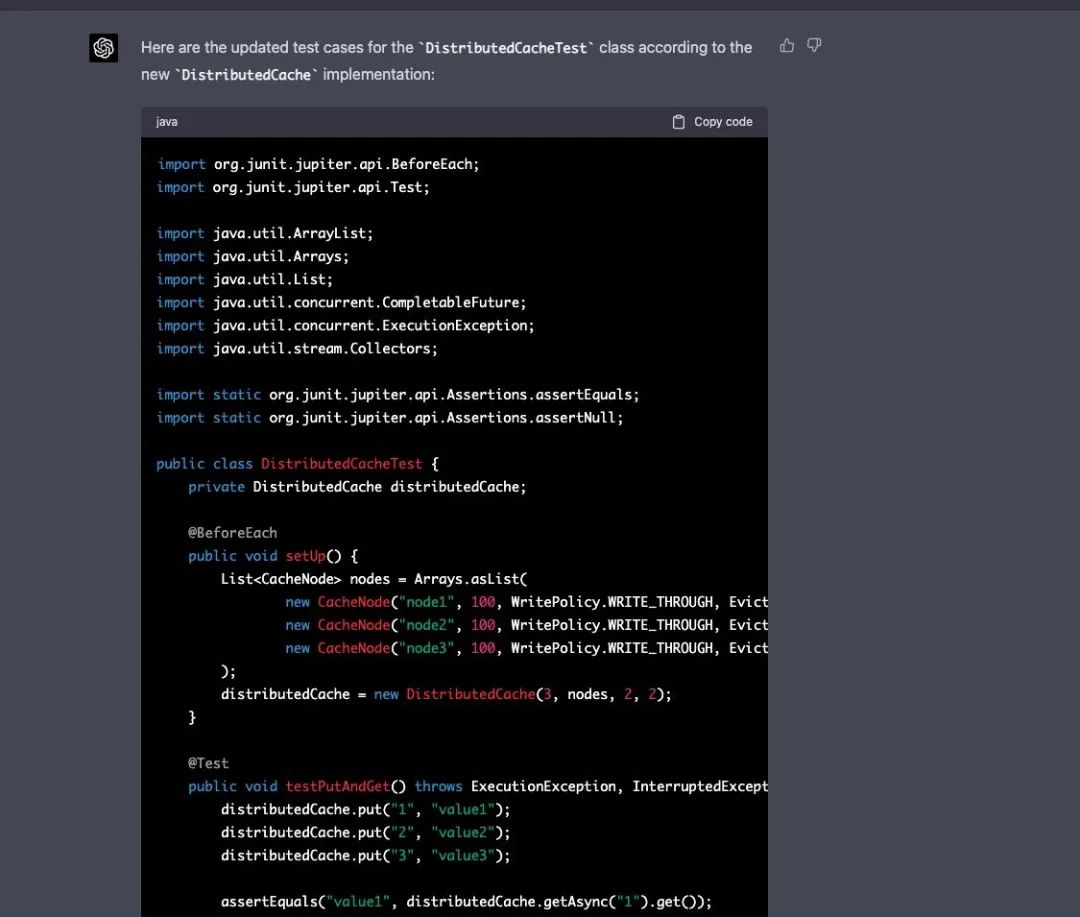Click the static import assertNull line
The height and width of the screenshot is (917, 1080).
click(x=390, y=417)
